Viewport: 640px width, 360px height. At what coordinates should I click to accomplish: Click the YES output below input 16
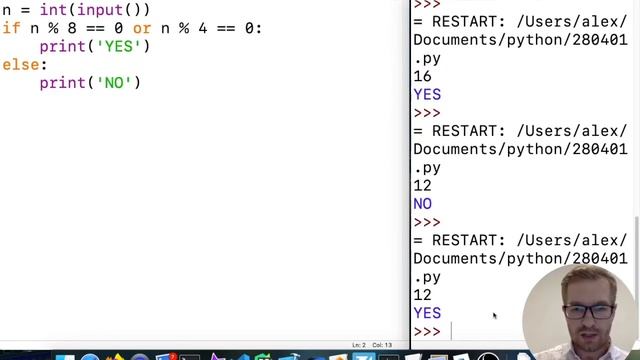[427, 95]
